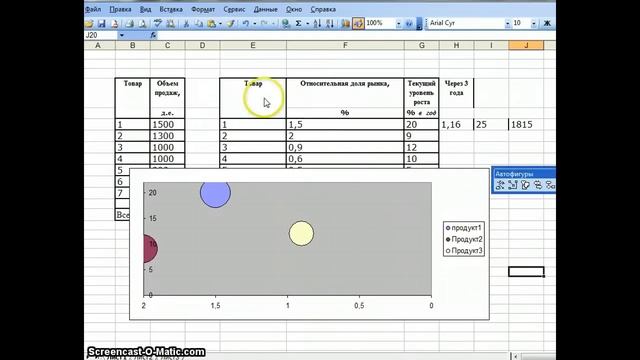
Task: Click the Cut scissors icon
Action: click(186, 24)
